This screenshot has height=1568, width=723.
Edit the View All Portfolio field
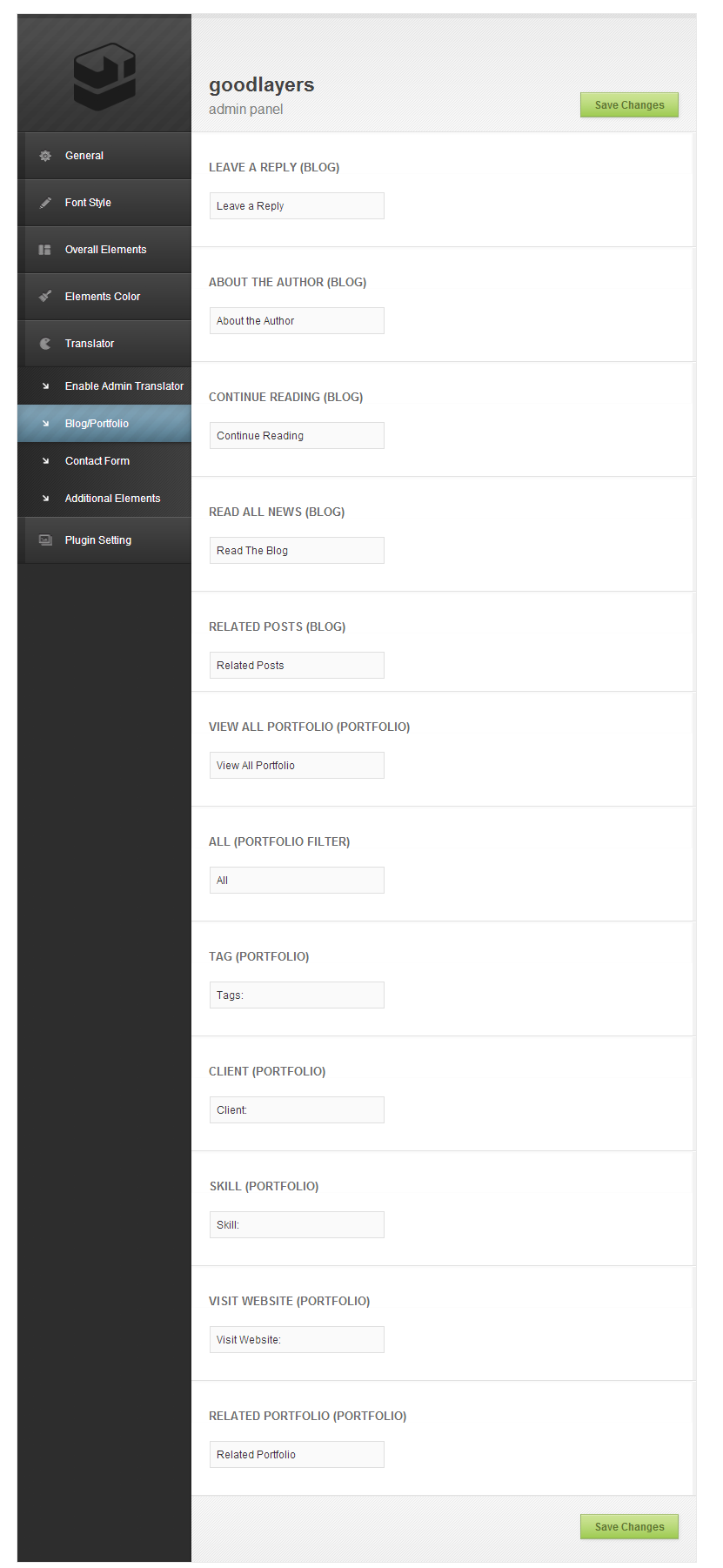[x=297, y=766]
